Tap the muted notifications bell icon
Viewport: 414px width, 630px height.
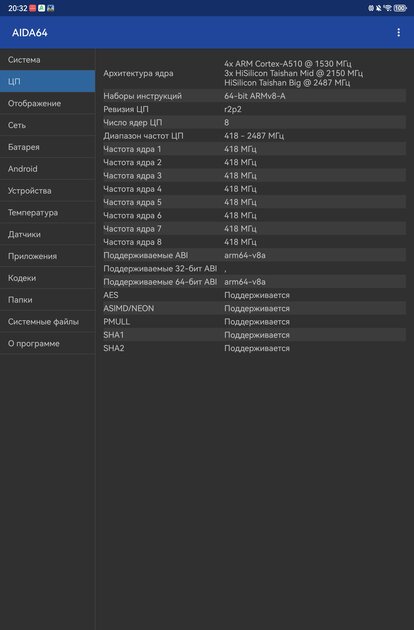(379, 8)
